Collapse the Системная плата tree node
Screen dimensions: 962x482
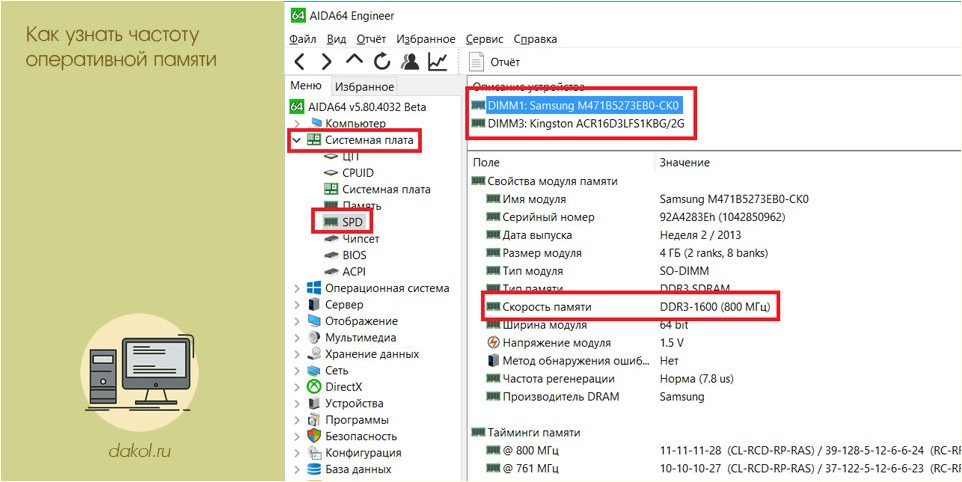[297, 140]
